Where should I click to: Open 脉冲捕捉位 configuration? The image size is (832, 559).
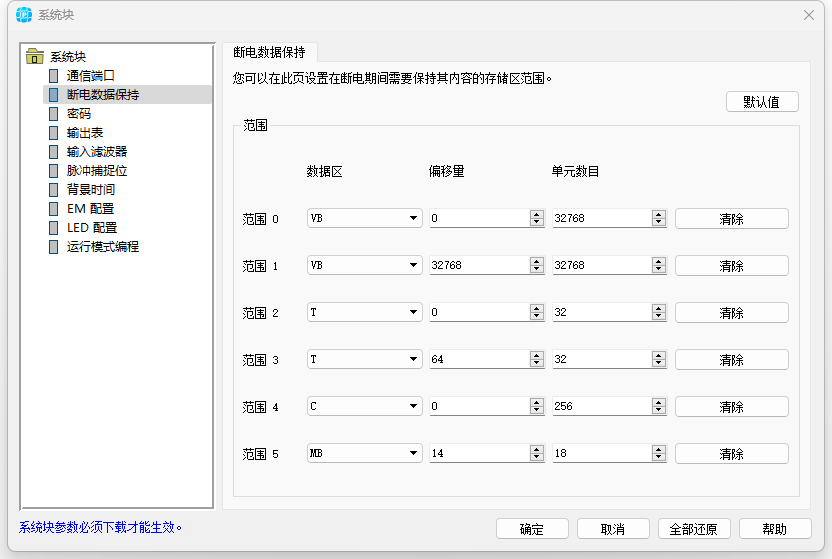[96, 171]
